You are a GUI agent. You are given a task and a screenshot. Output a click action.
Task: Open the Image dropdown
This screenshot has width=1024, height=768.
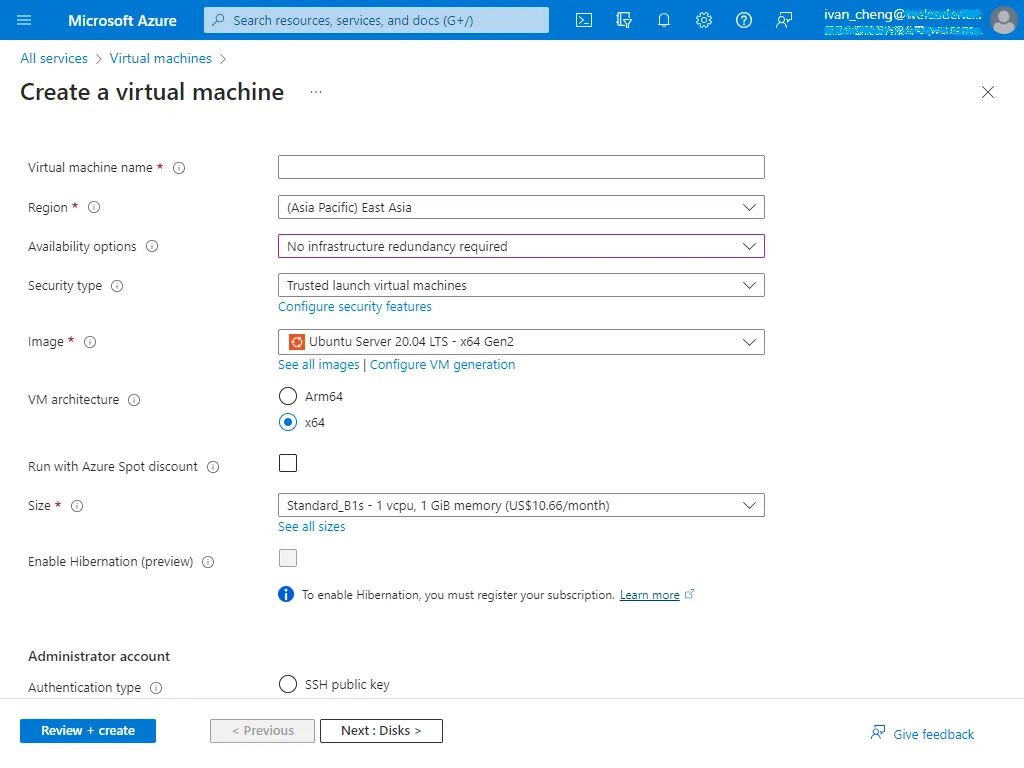coord(521,342)
